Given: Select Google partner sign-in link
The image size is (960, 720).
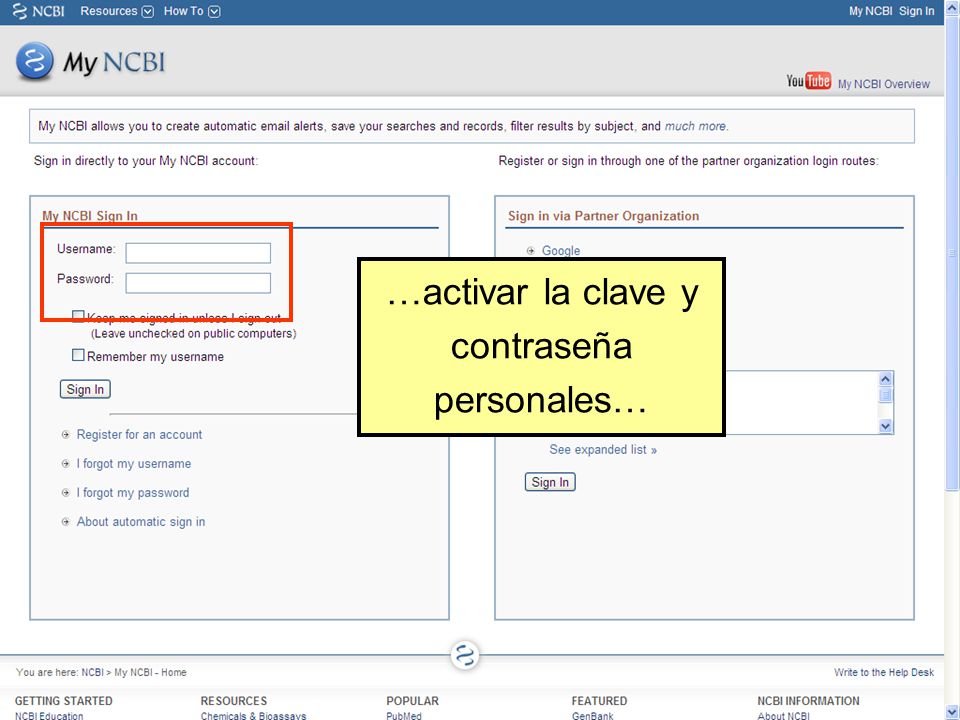Looking at the screenshot, I should 561,250.
